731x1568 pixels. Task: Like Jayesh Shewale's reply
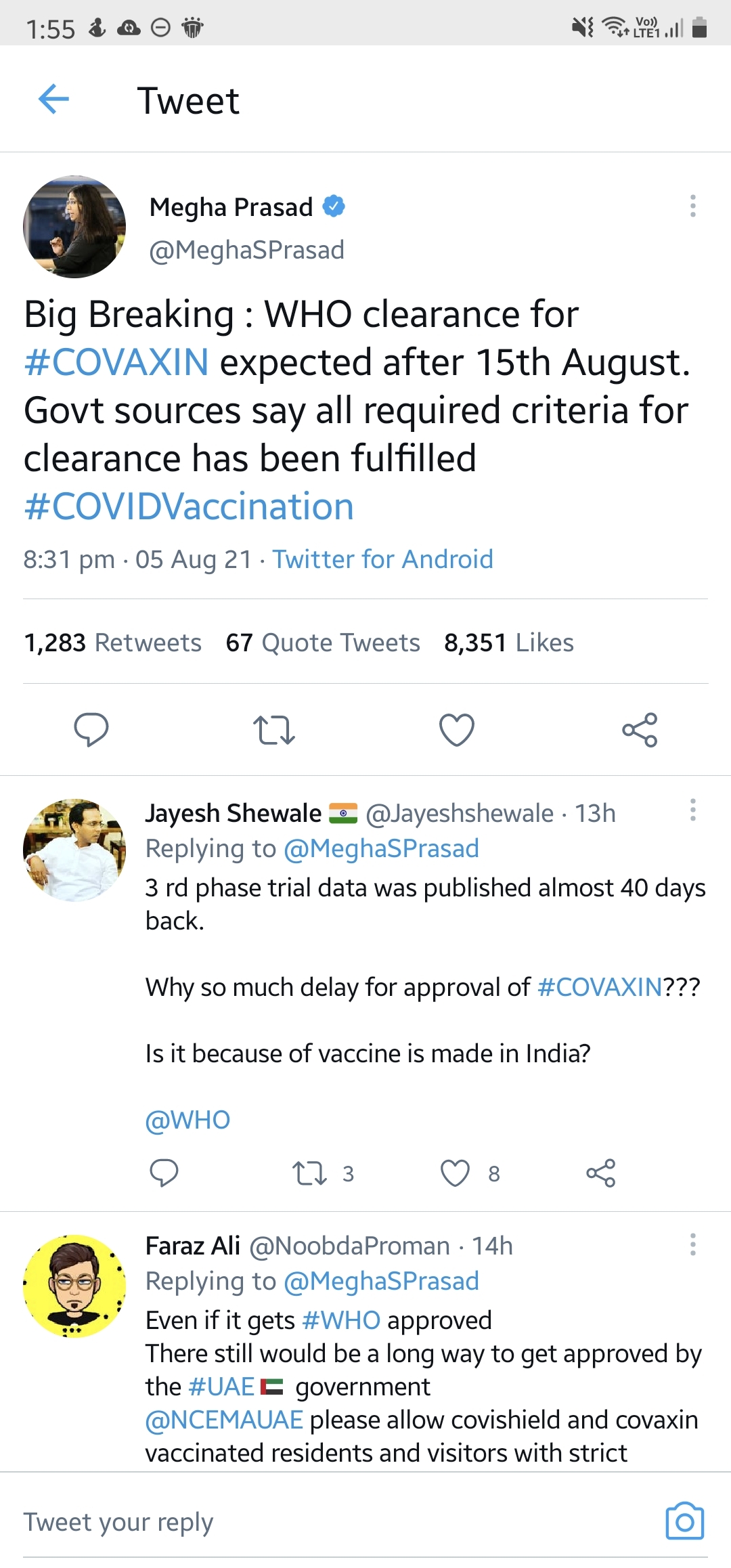point(455,1173)
